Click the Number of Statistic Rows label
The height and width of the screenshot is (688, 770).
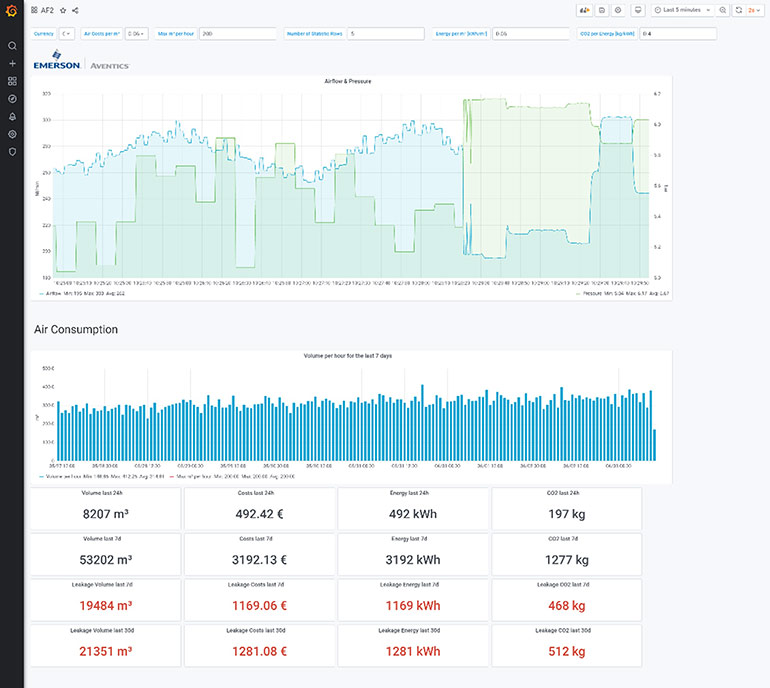point(314,34)
